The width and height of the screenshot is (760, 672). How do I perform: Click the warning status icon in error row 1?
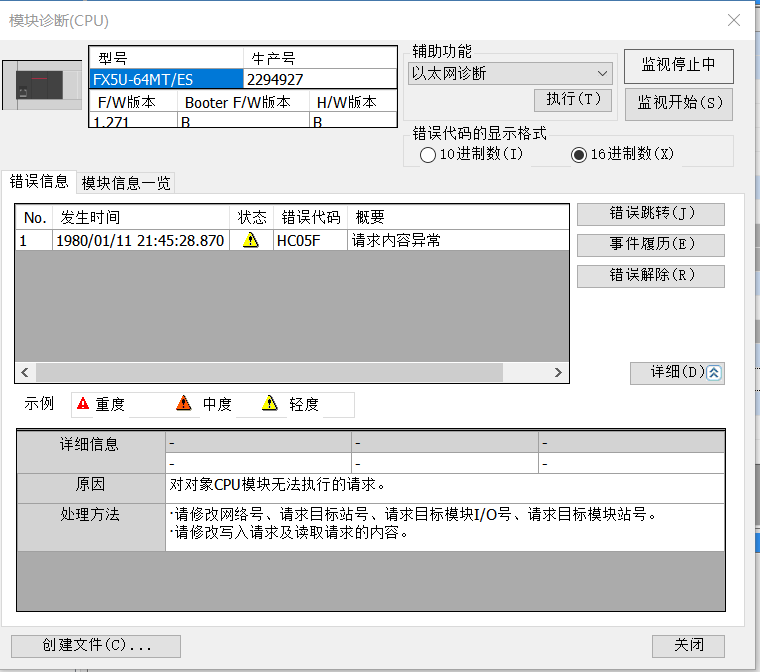click(x=251, y=240)
